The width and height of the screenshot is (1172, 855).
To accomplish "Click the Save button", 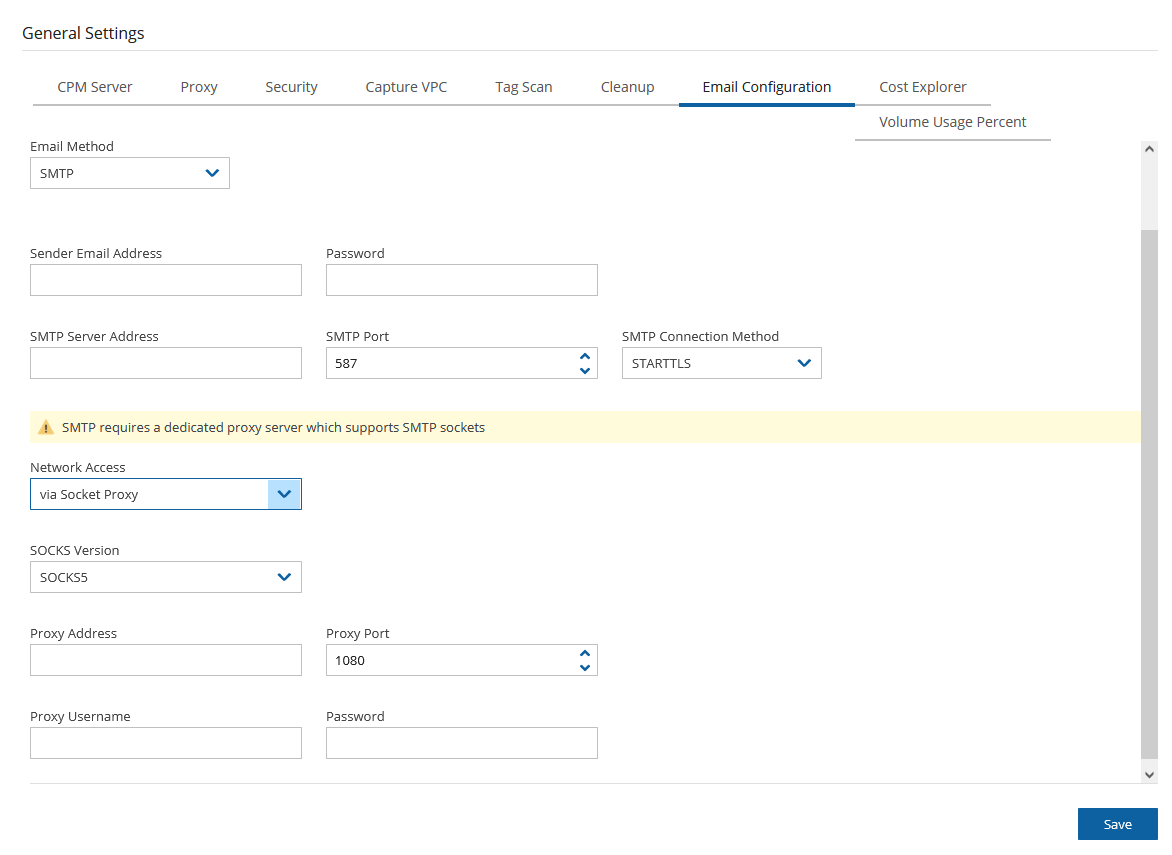I will click(x=1117, y=824).
